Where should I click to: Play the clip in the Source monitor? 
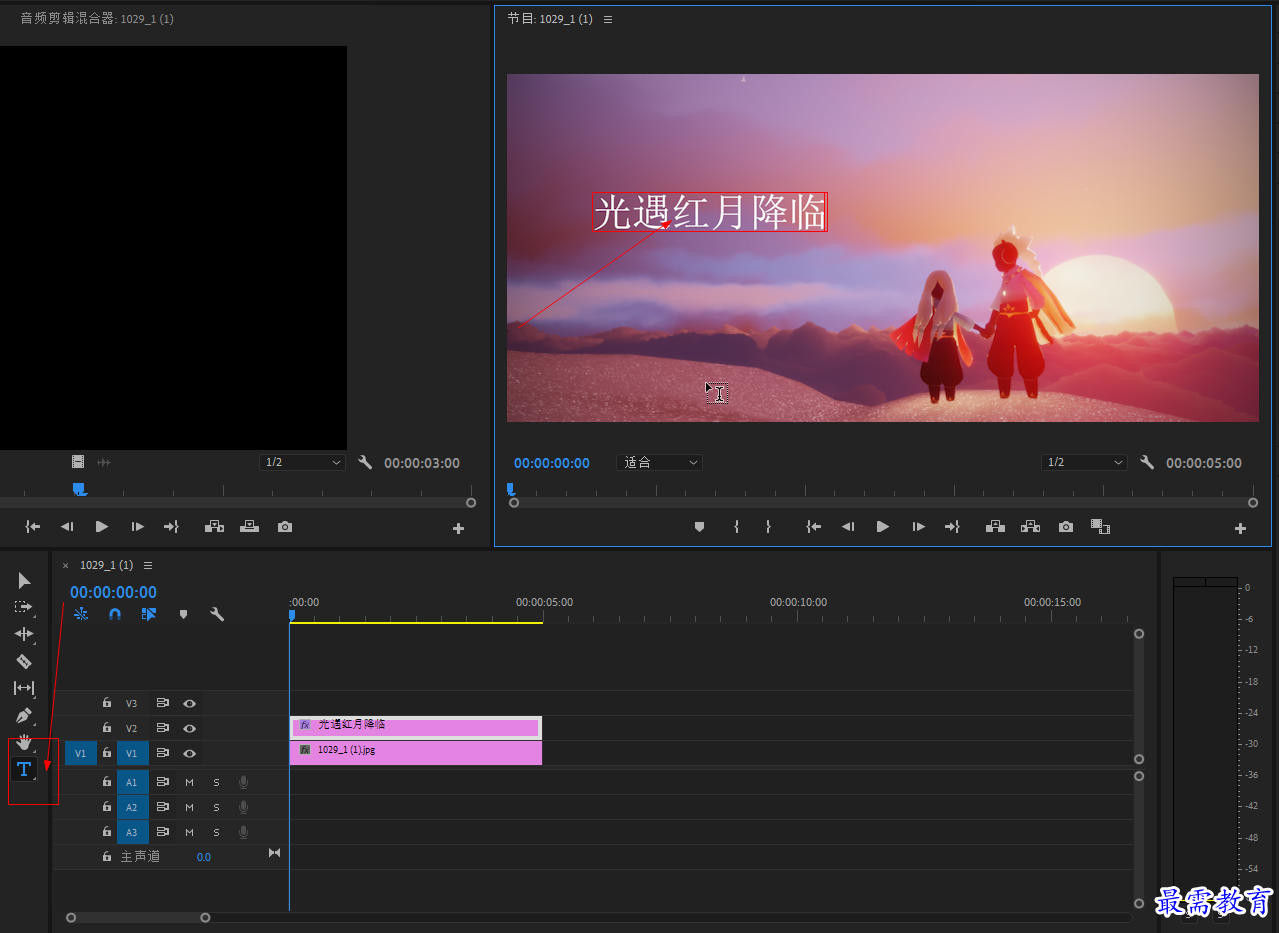pos(101,527)
